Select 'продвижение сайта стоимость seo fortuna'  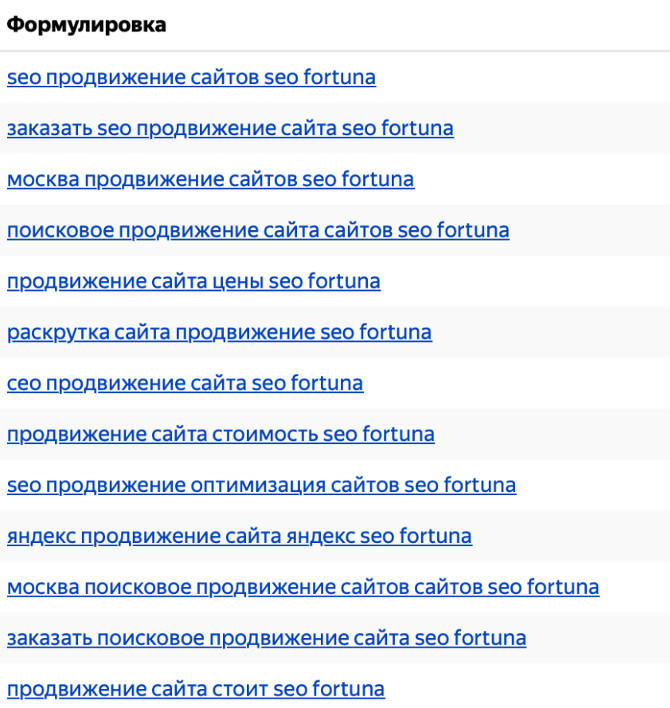point(221,434)
